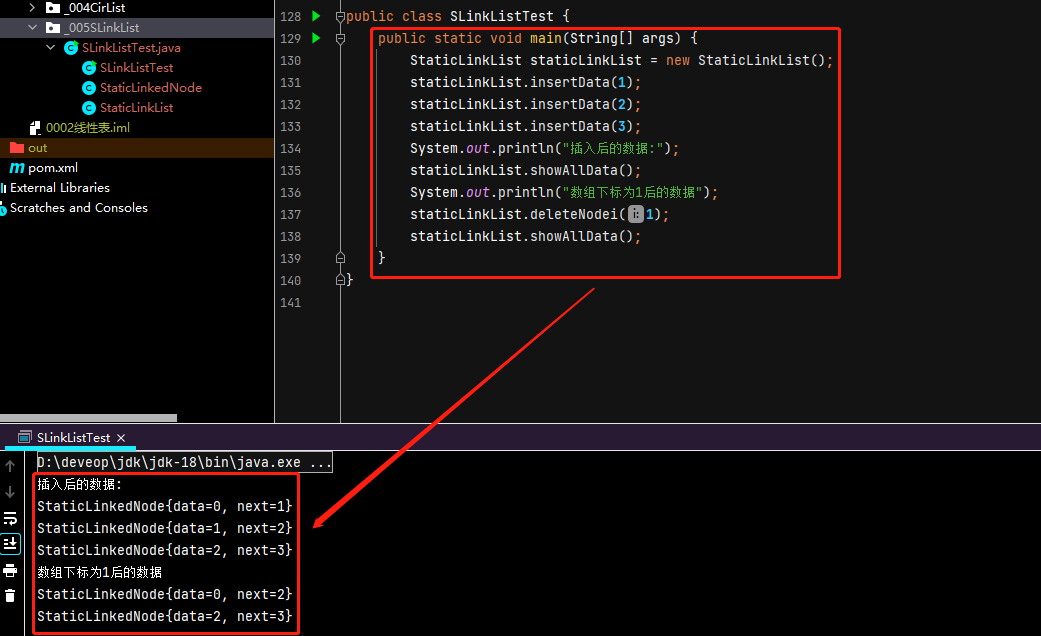This screenshot has width=1041, height=636.
Task: Click run tab application icon
Action: coord(25,437)
